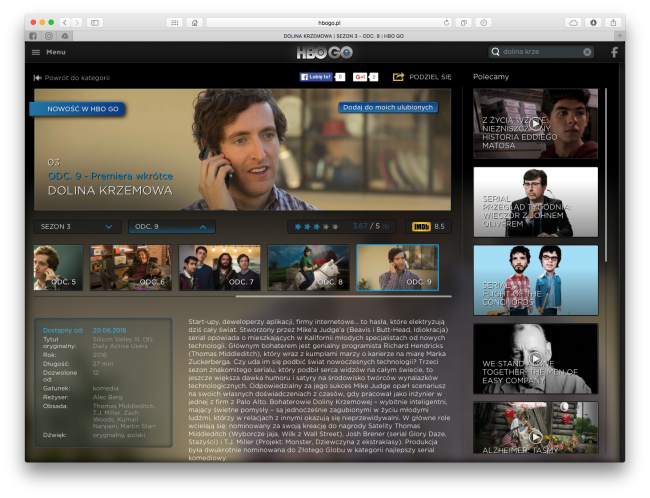Click the Safari history clock icon
650x498 pixels.
tap(483, 23)
